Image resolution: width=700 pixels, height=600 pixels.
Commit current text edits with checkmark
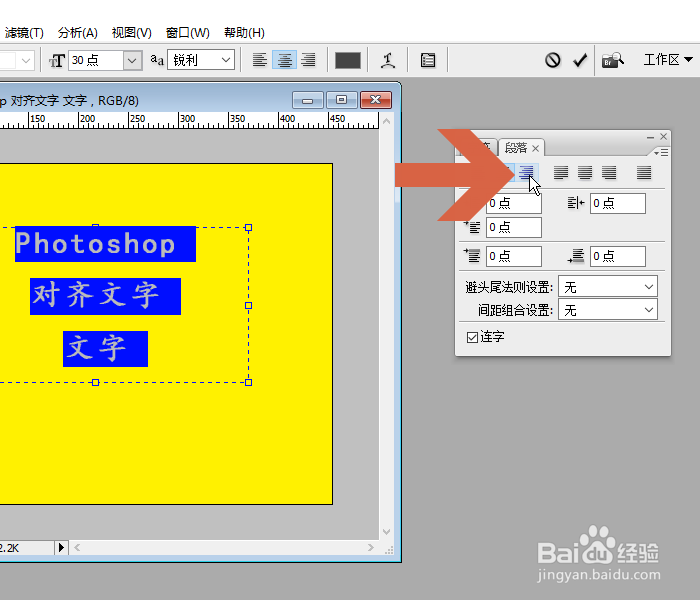(x=580, y=60)
